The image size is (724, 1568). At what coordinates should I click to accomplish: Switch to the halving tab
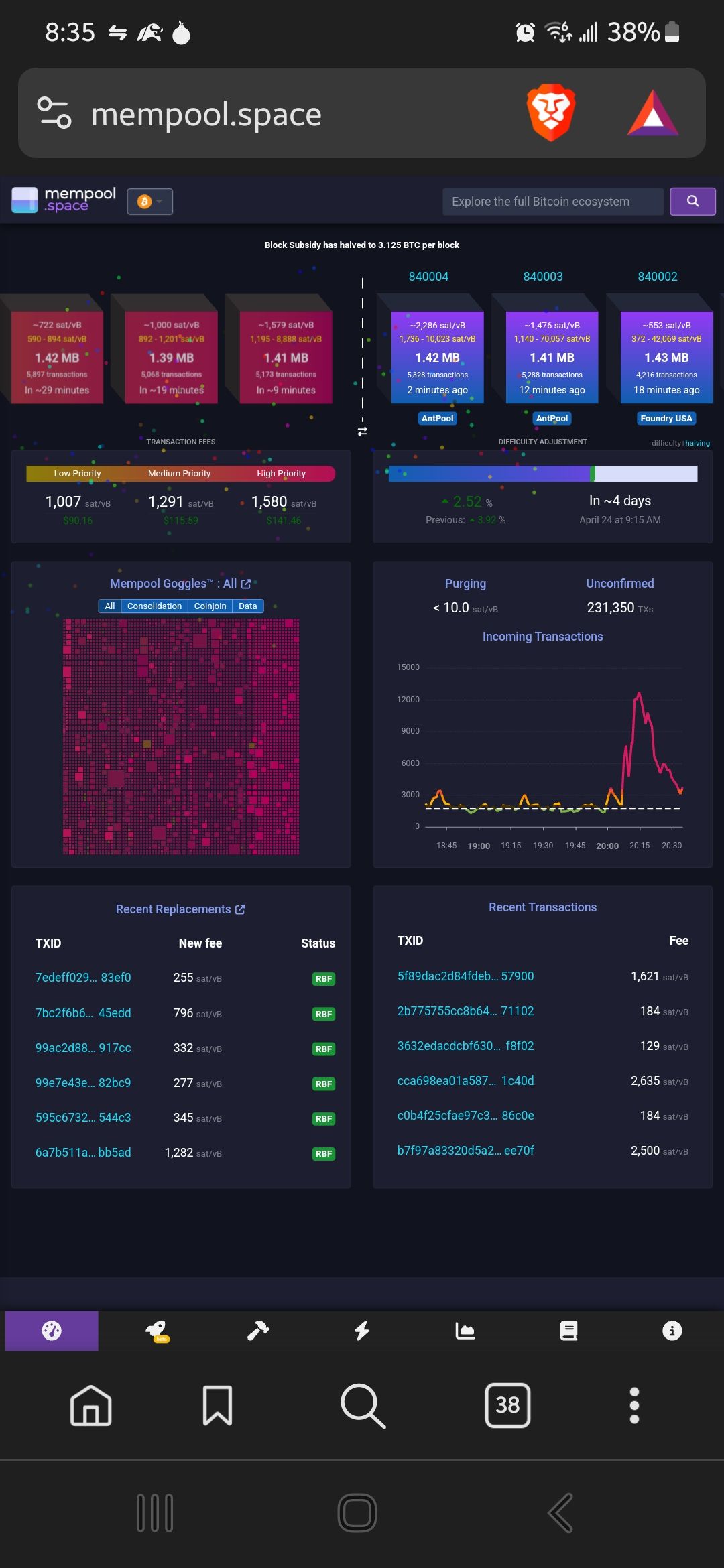(x=697, y=443)
